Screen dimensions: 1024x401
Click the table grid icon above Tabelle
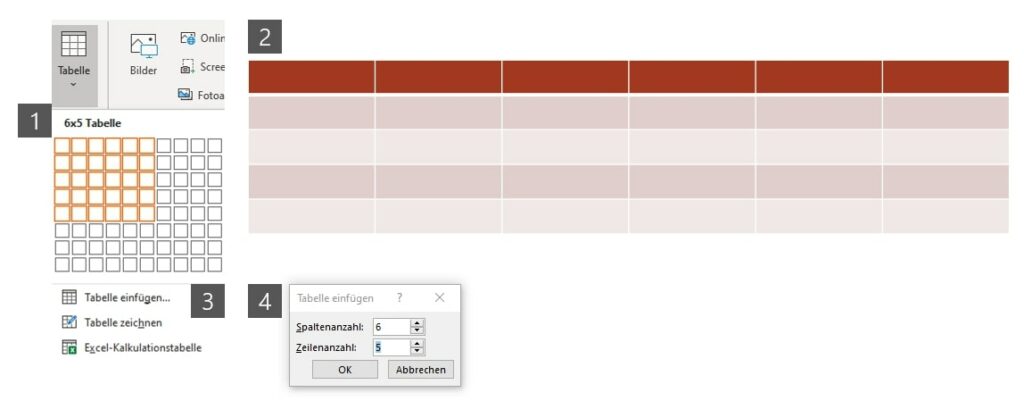point(74,44)
